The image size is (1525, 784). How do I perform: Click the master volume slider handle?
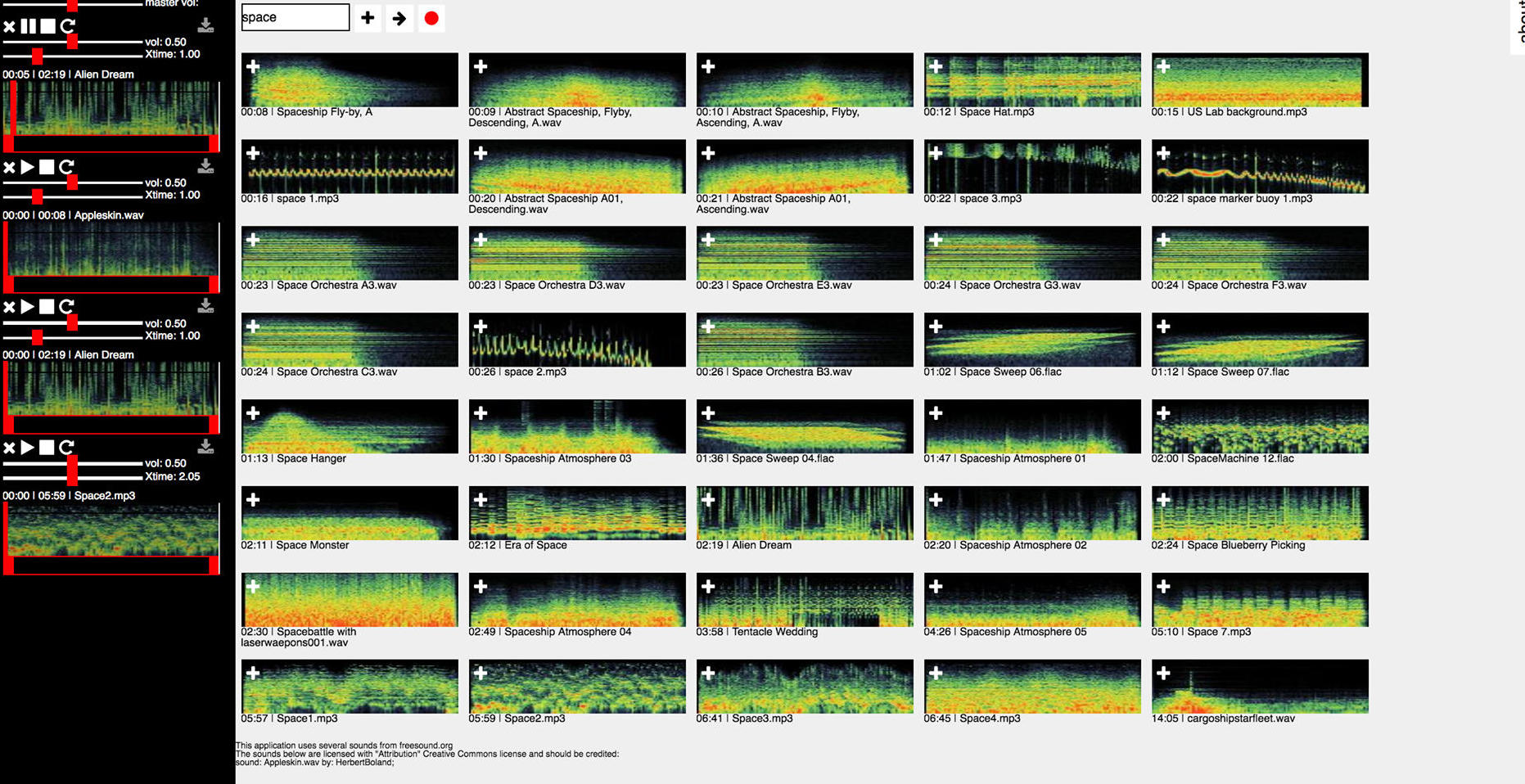click(x=72, y=5)
